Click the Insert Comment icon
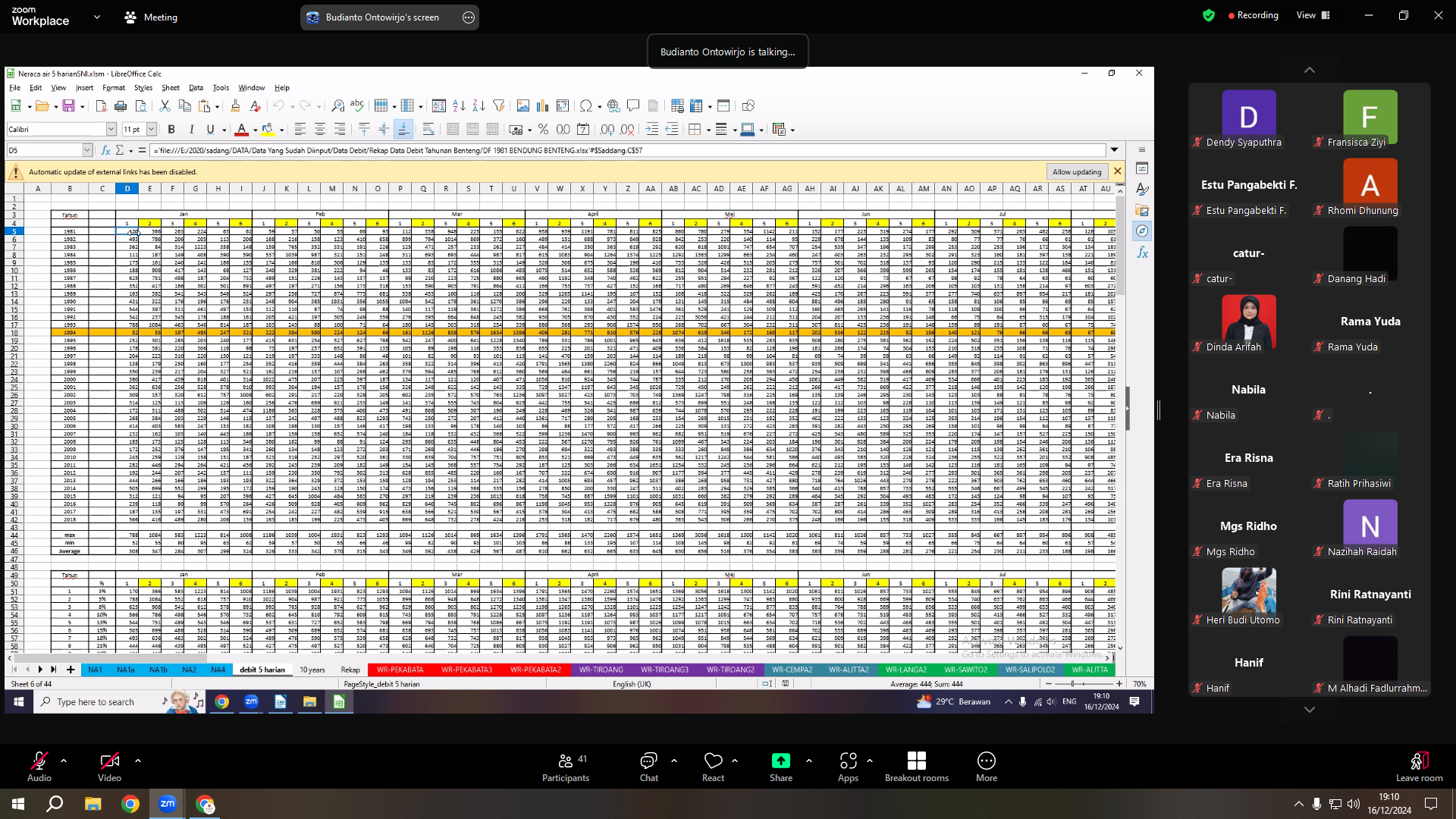1456x819 pixels. (633, 106)
